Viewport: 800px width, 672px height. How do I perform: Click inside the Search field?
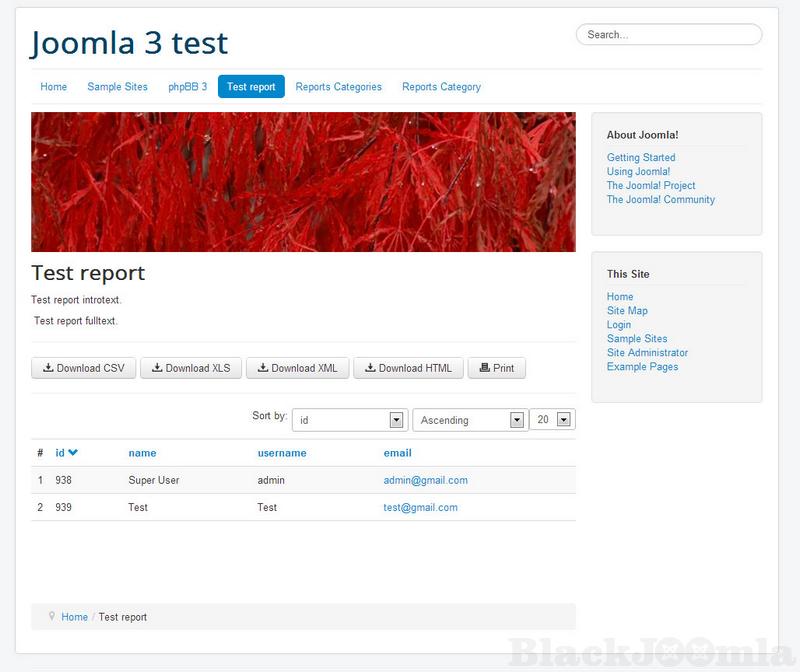(x=669, y=35)
